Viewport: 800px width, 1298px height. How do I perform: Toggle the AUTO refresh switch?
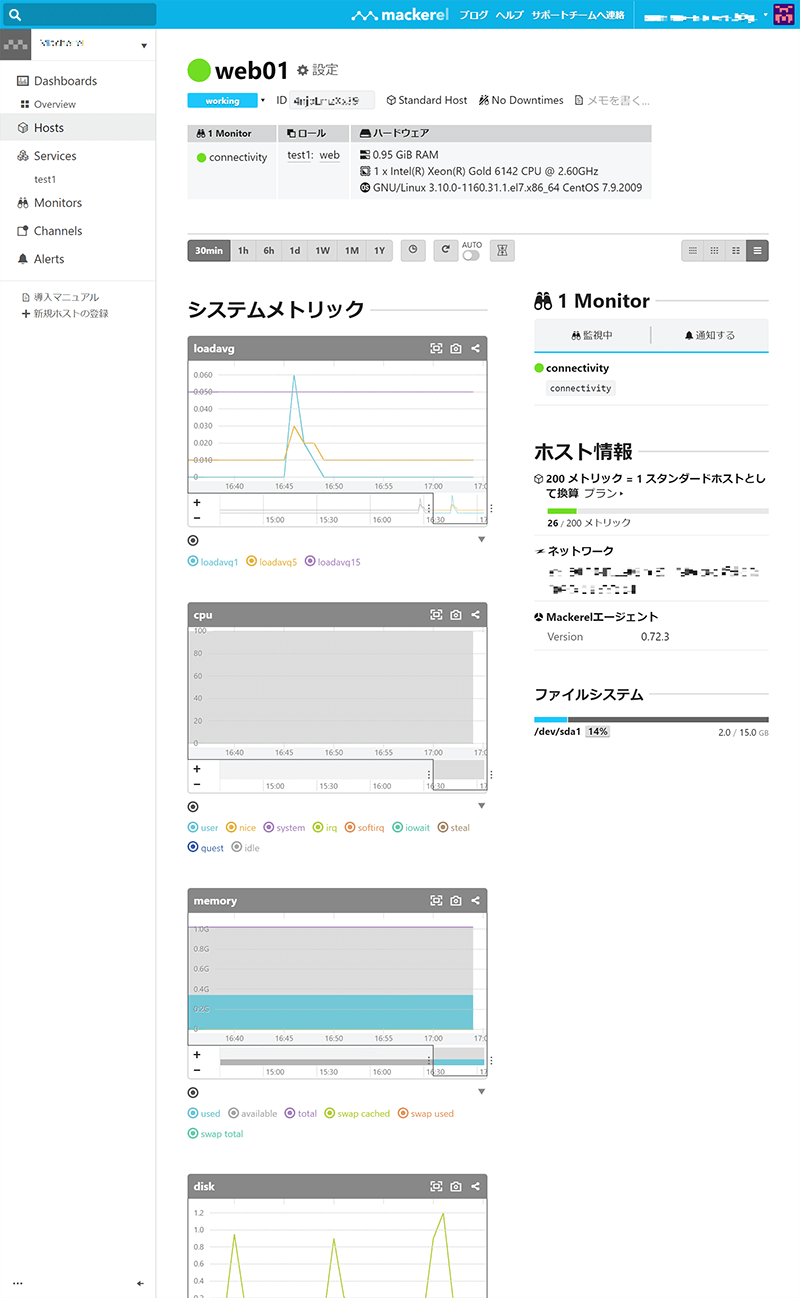[470, 256]
